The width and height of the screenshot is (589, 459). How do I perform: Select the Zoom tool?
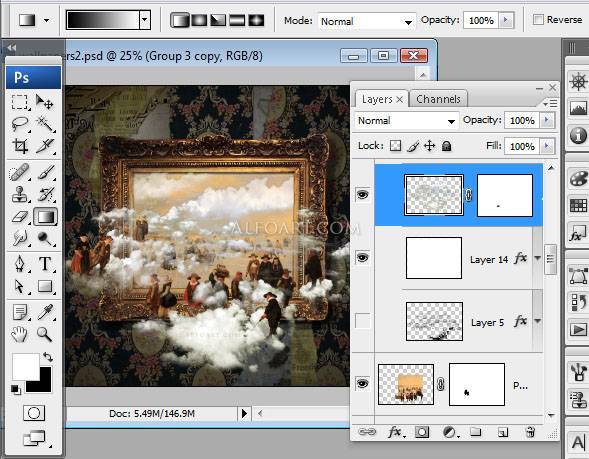(44, 334)
